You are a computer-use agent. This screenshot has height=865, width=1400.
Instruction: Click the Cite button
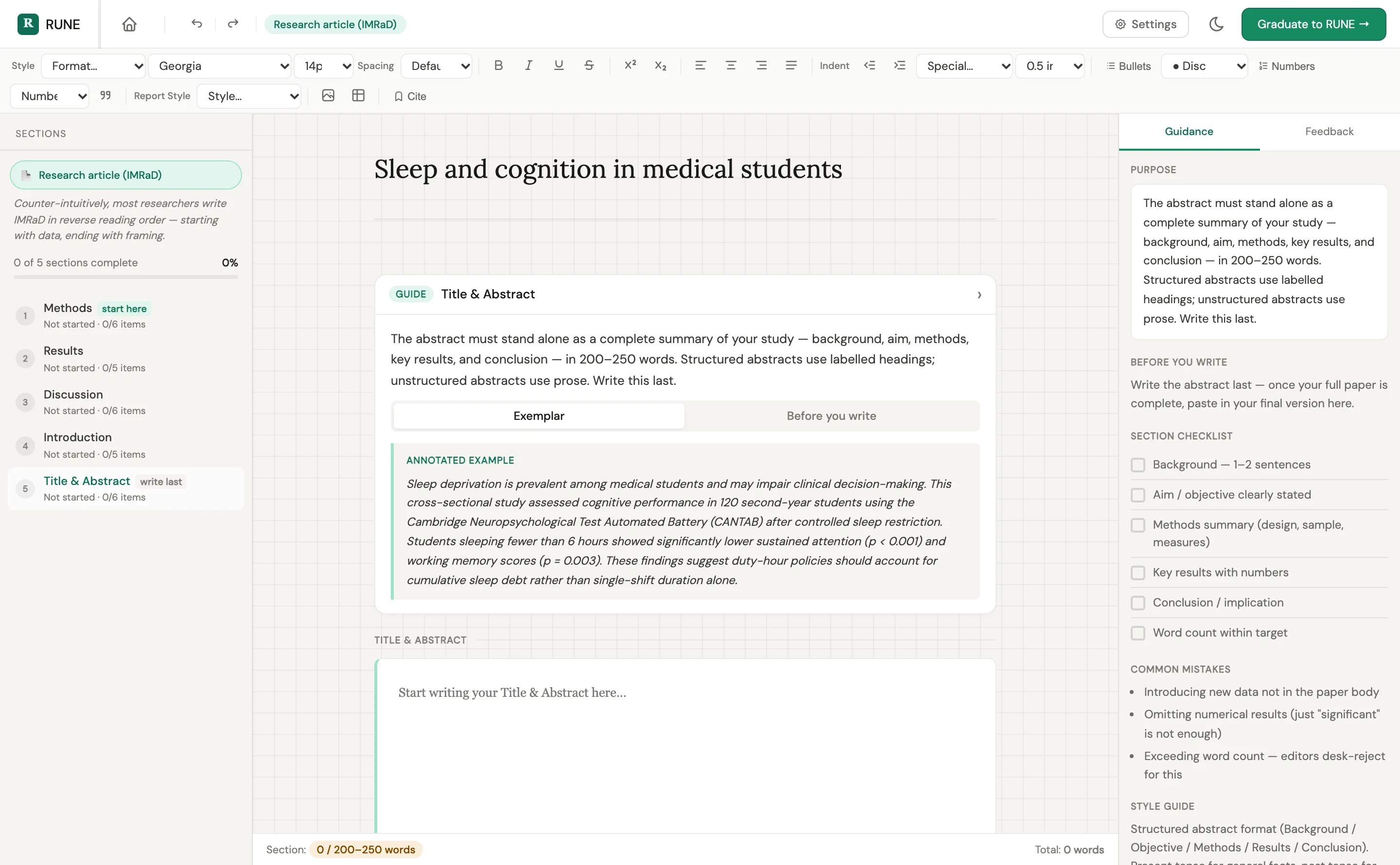(410, 96)
